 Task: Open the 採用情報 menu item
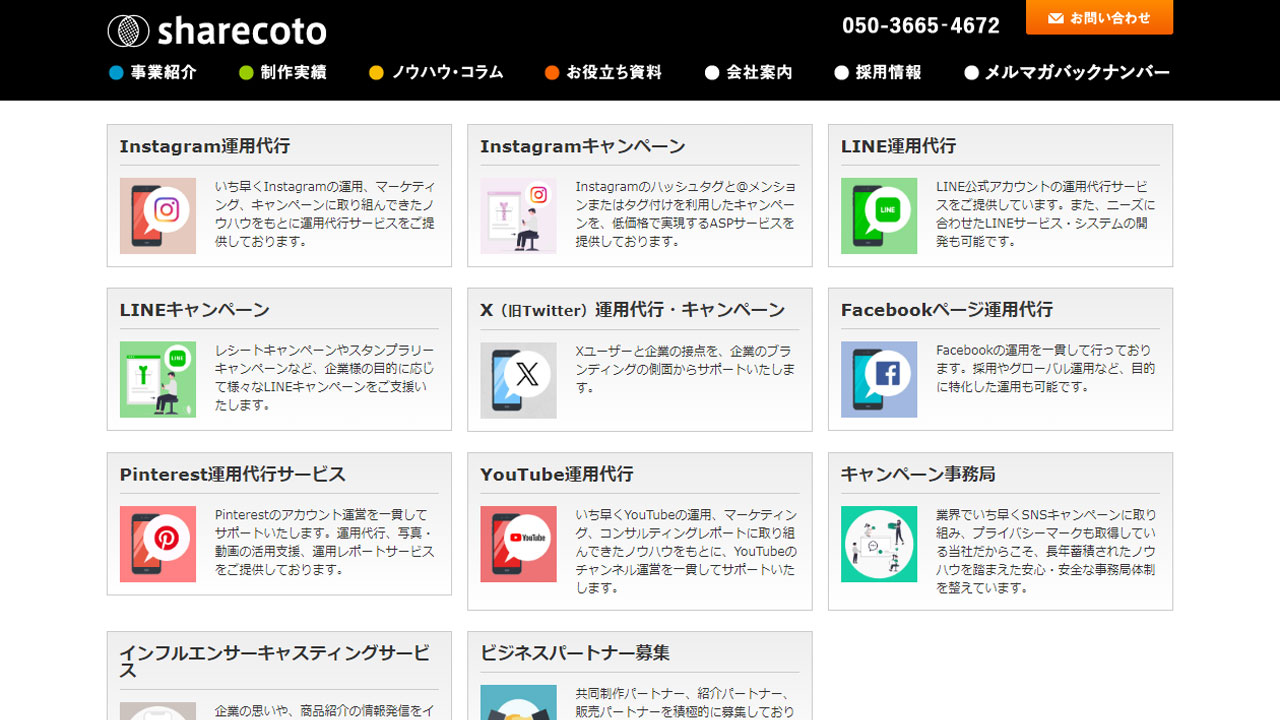tap(878, 72)
